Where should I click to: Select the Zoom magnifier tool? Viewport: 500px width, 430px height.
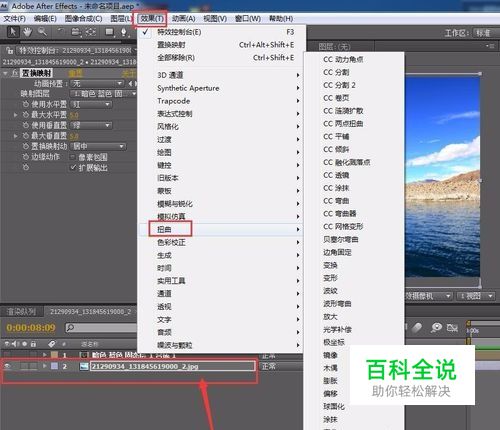coord(42,32)
